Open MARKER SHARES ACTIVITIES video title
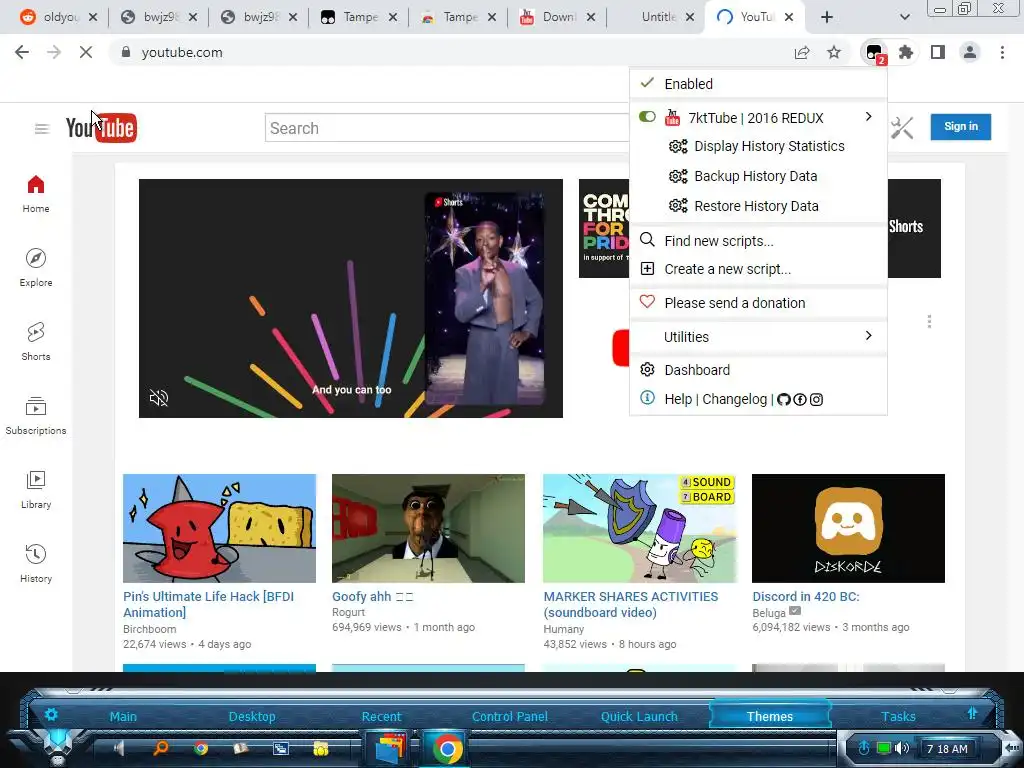Screen dimensions: 1024x768 631,604
